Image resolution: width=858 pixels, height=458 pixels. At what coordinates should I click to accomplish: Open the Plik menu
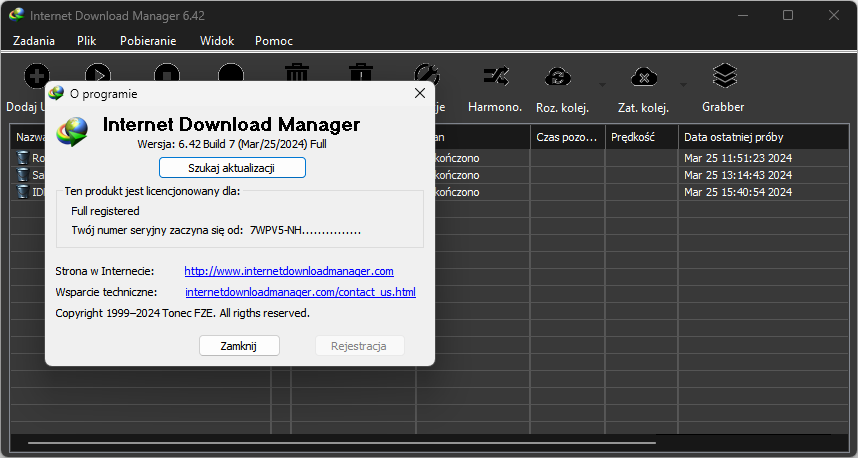[x=86, y=41]
